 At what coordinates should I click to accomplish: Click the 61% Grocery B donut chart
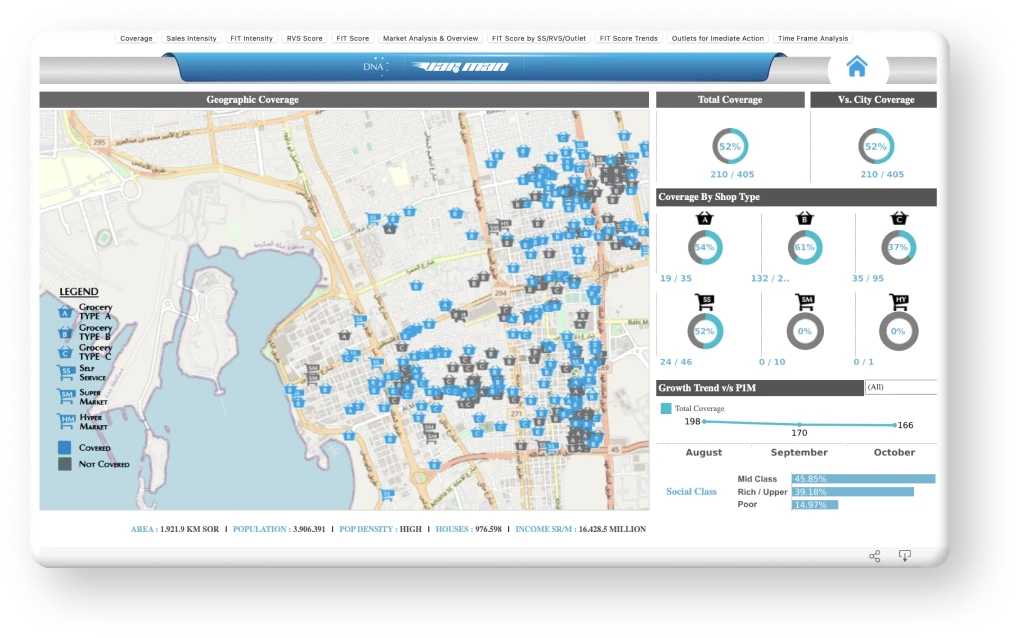[805, 247]
